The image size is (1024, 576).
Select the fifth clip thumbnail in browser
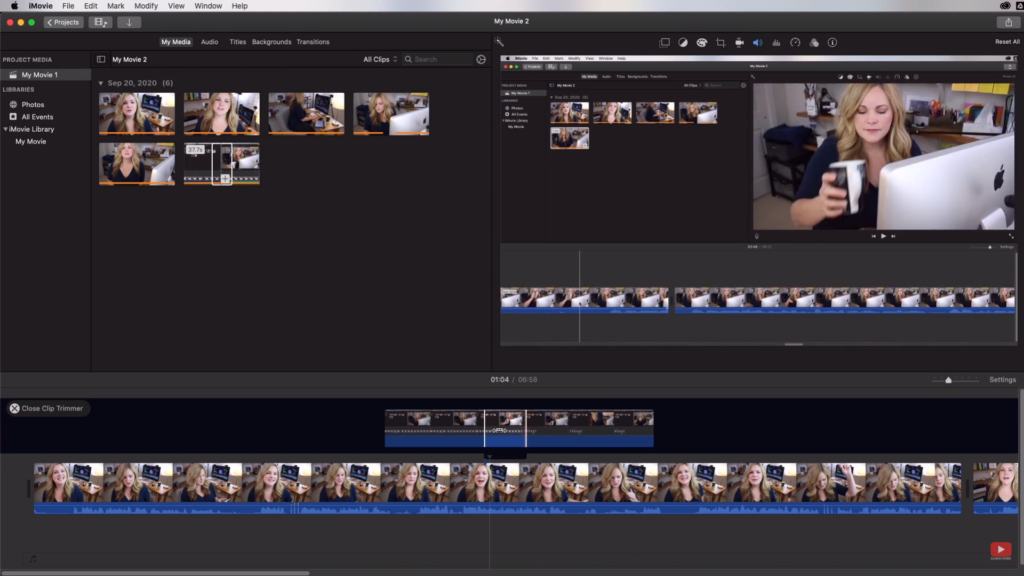(x=137, y=164)
